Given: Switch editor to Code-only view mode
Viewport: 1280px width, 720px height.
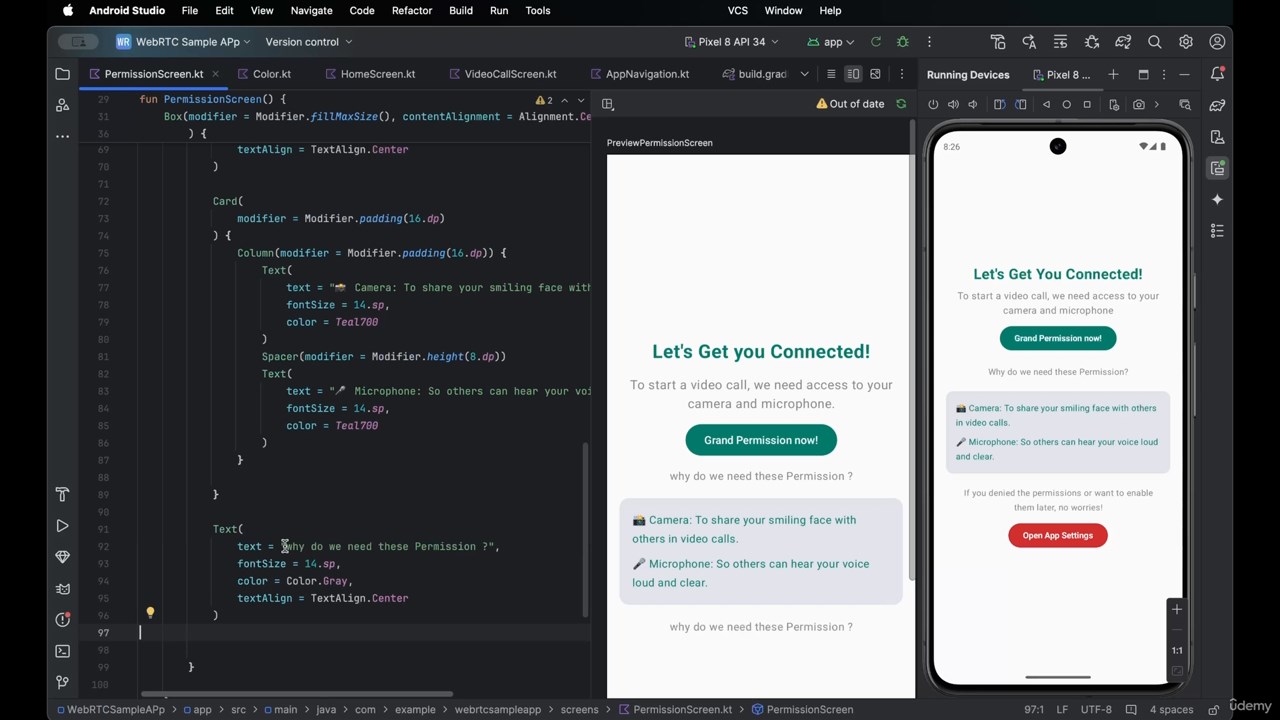Looking at the screenshot, I should pyautogui.click(x=831, y=74).
